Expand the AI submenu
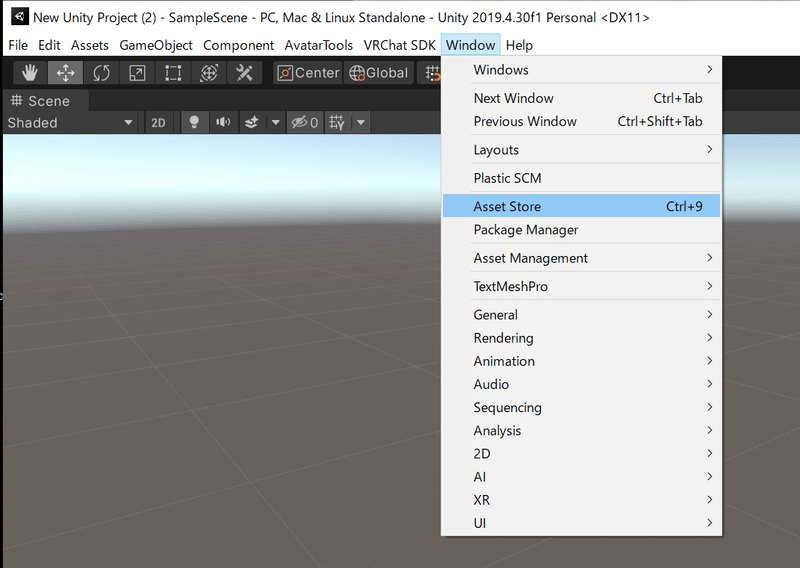This screenshot has width=800, height=568. [x=582, y=477]
